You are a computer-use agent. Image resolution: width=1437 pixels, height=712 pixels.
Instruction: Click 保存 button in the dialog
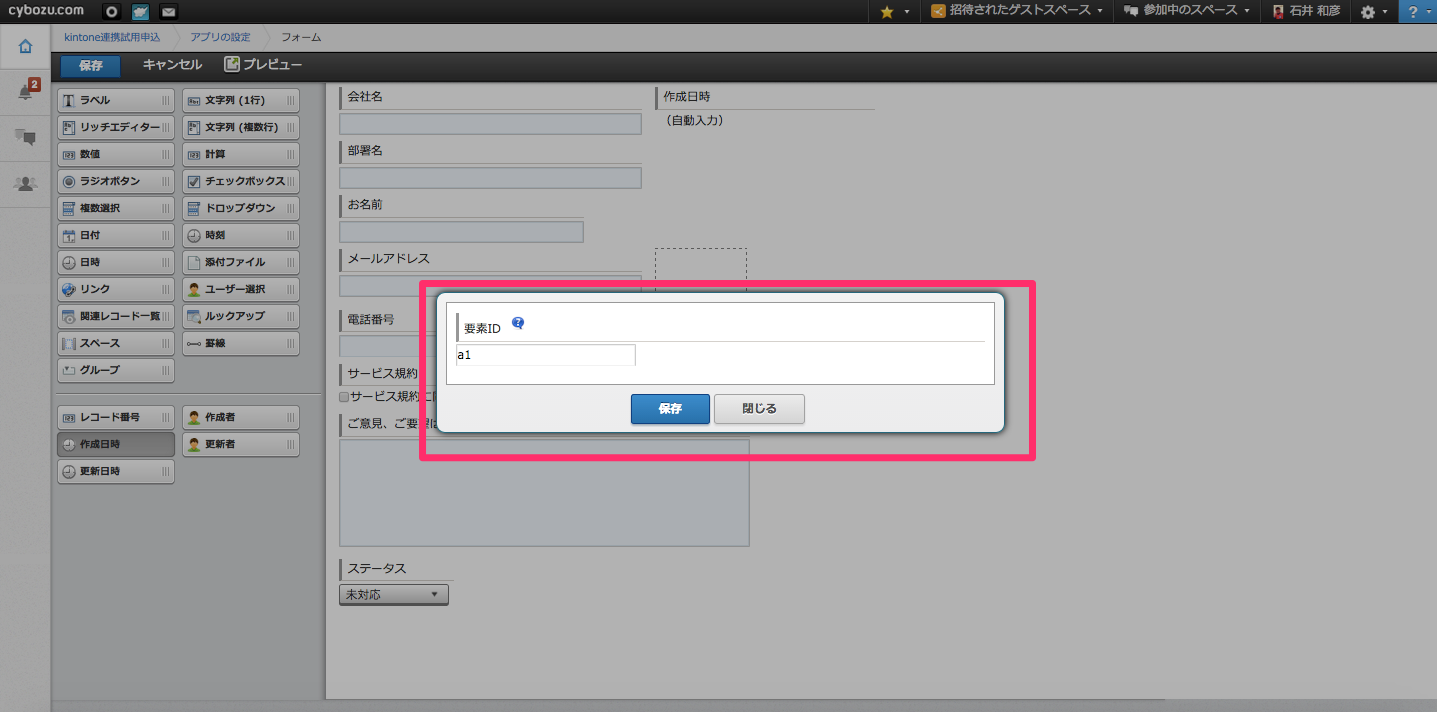[670, 409]
